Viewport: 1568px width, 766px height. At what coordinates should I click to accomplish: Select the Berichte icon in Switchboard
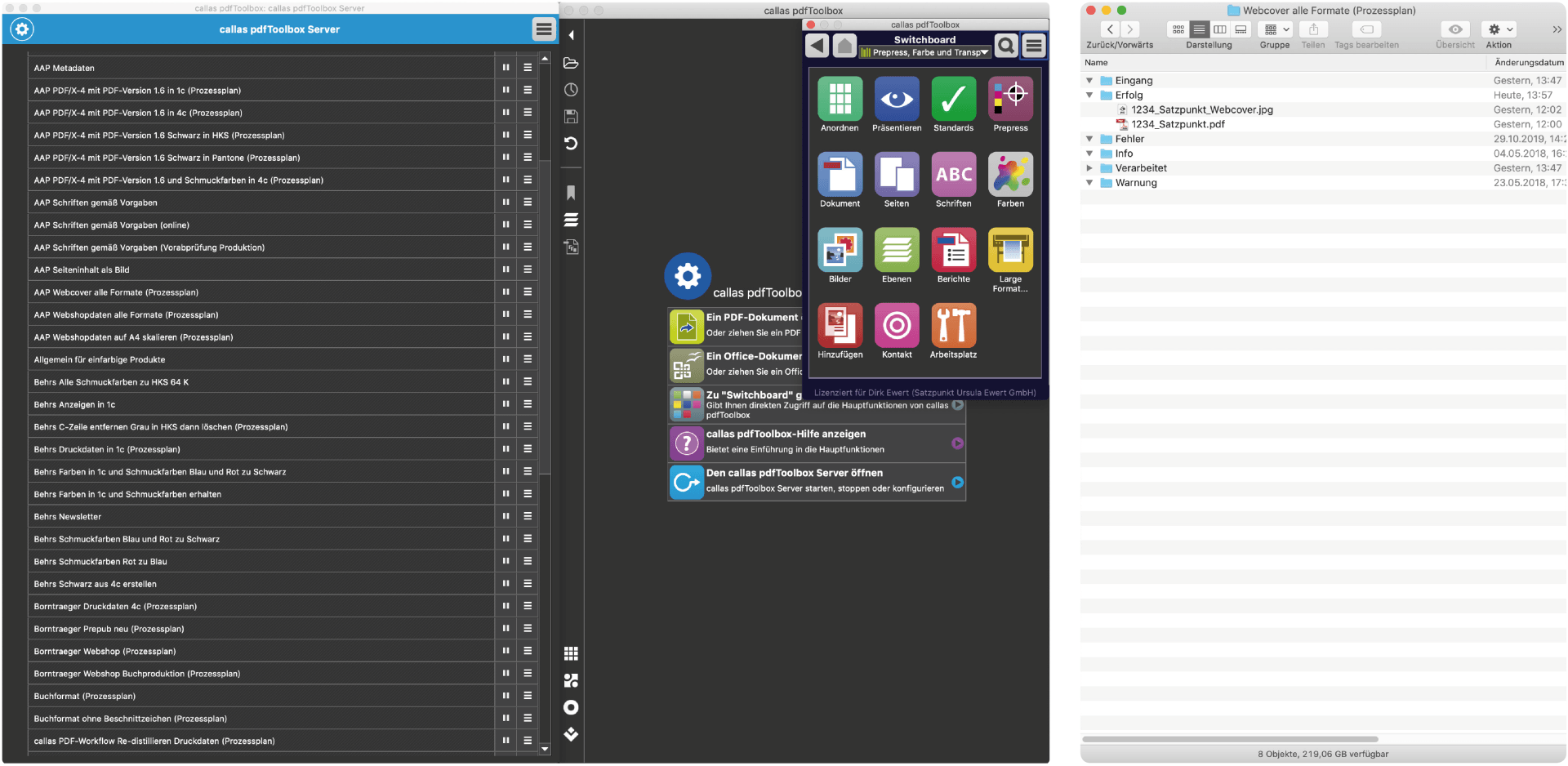(954, 250)
